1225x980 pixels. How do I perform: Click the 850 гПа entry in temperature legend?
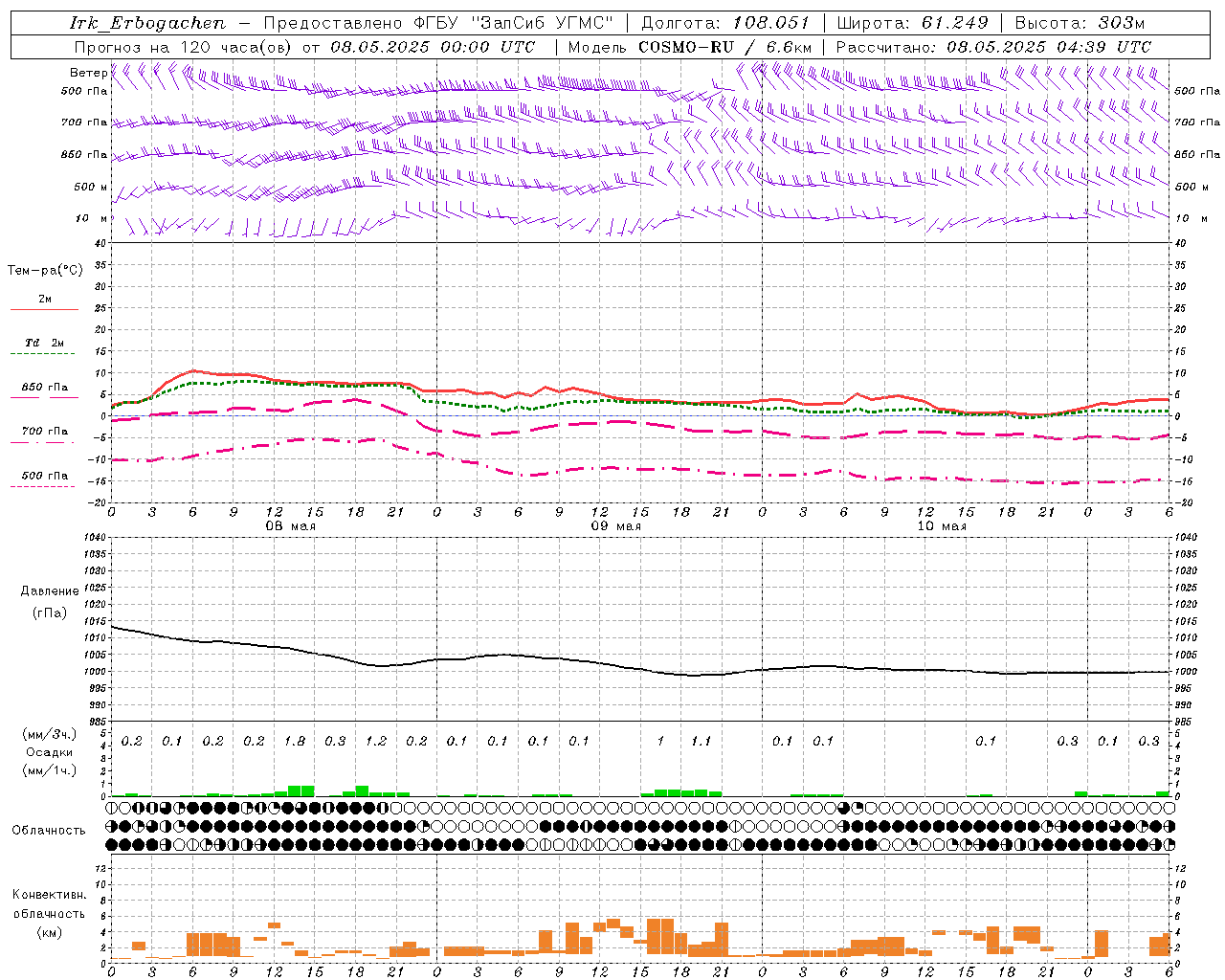45,388
